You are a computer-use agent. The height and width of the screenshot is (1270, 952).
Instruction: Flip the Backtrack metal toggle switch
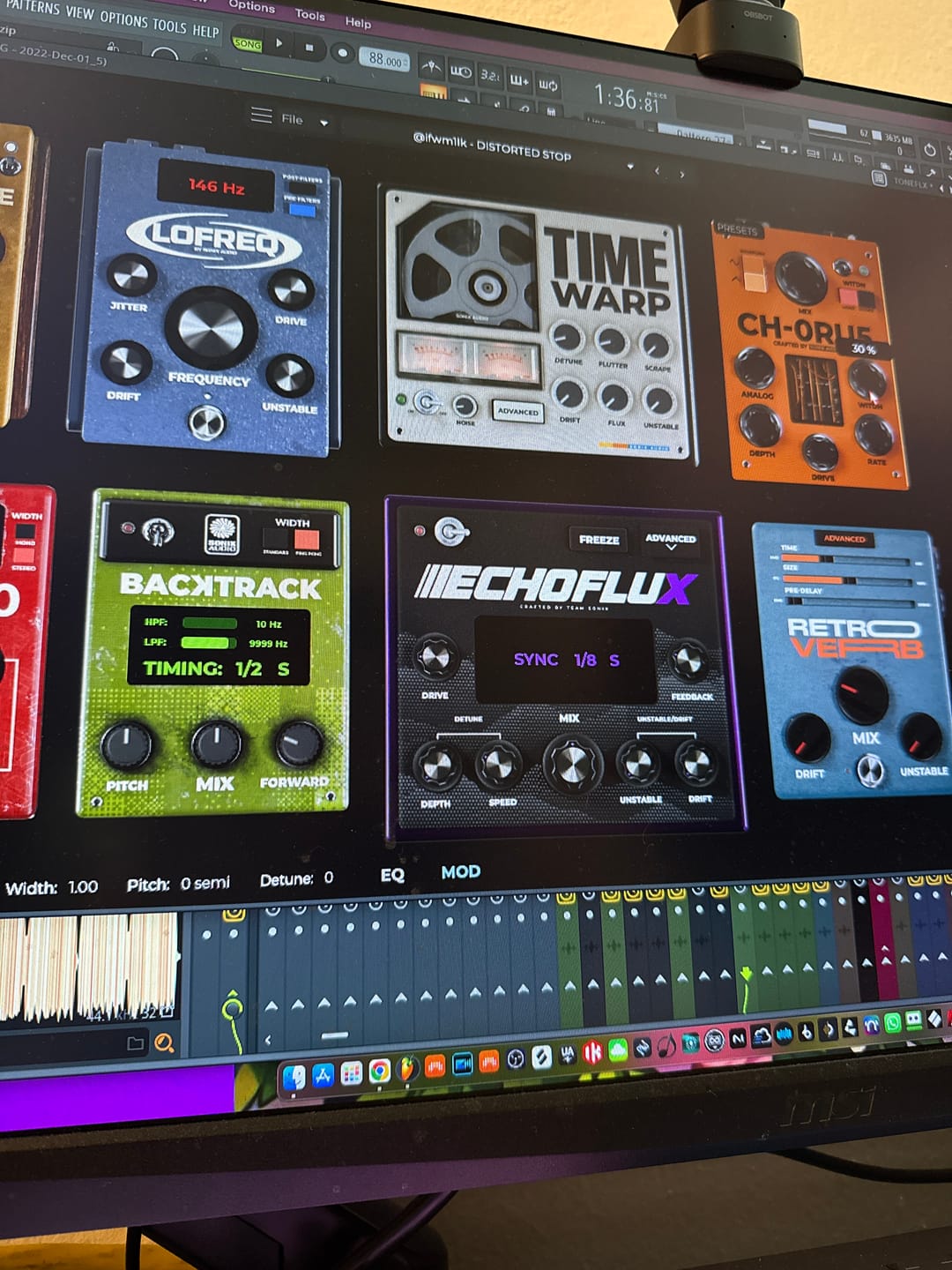tap(158, 532)
